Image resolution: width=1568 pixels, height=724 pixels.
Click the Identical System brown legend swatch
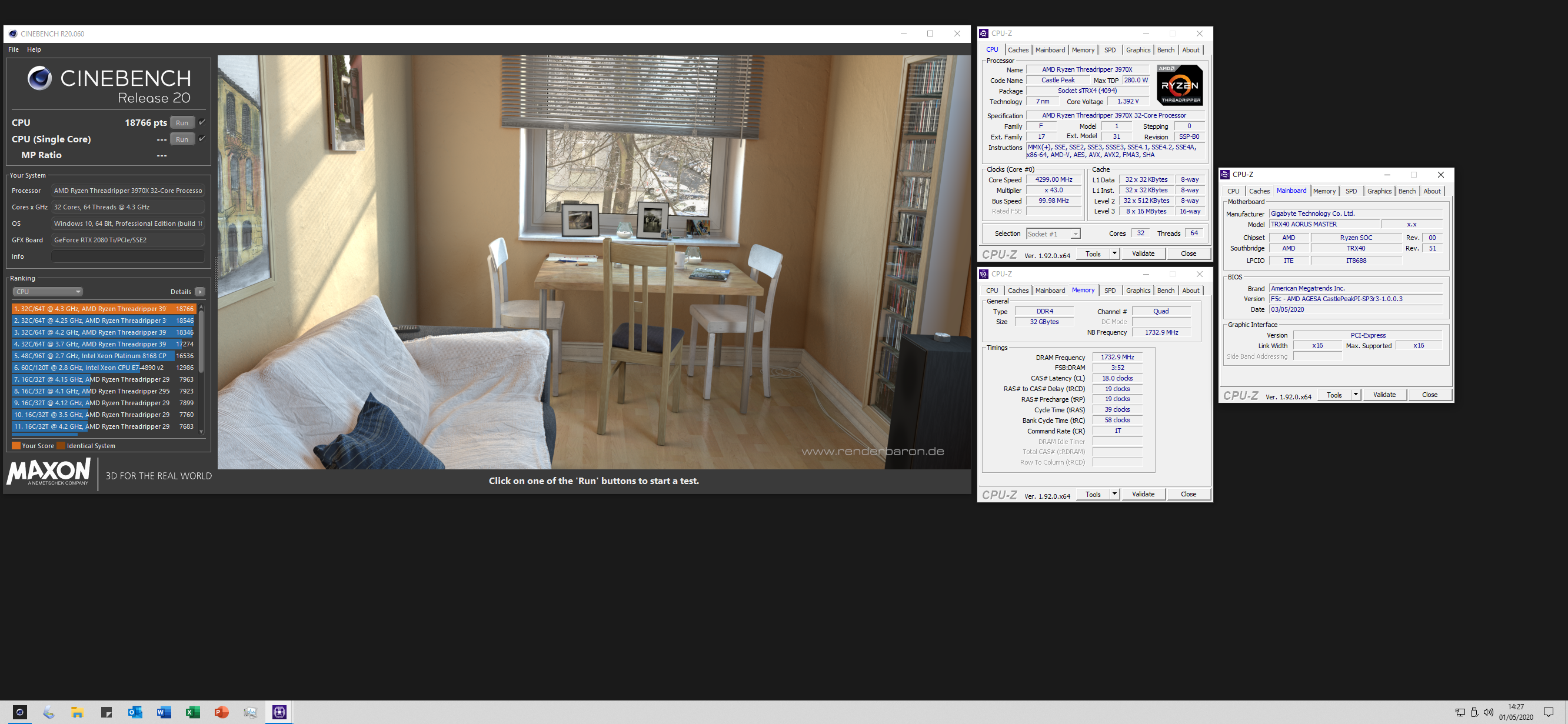[61, 446]
